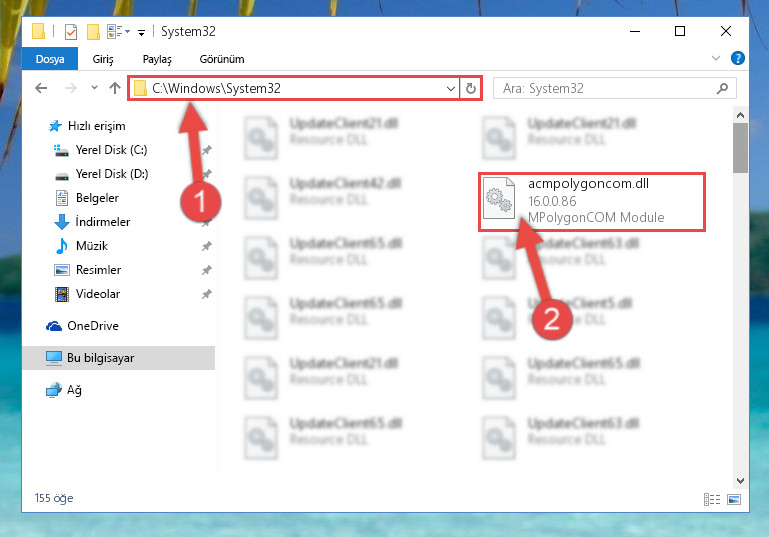Click the vertical scrollbar thumb
769x537 pixels.
click(740, 148)
